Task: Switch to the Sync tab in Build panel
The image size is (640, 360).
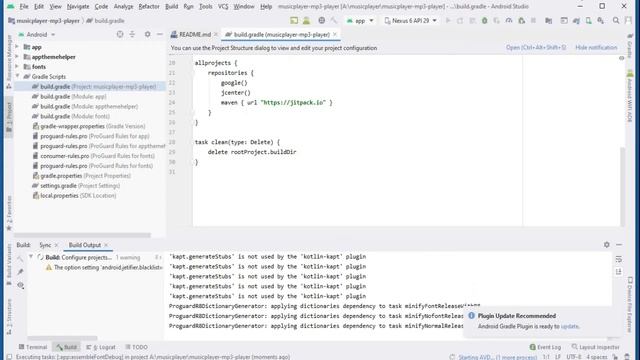Action: coord(45,245)
